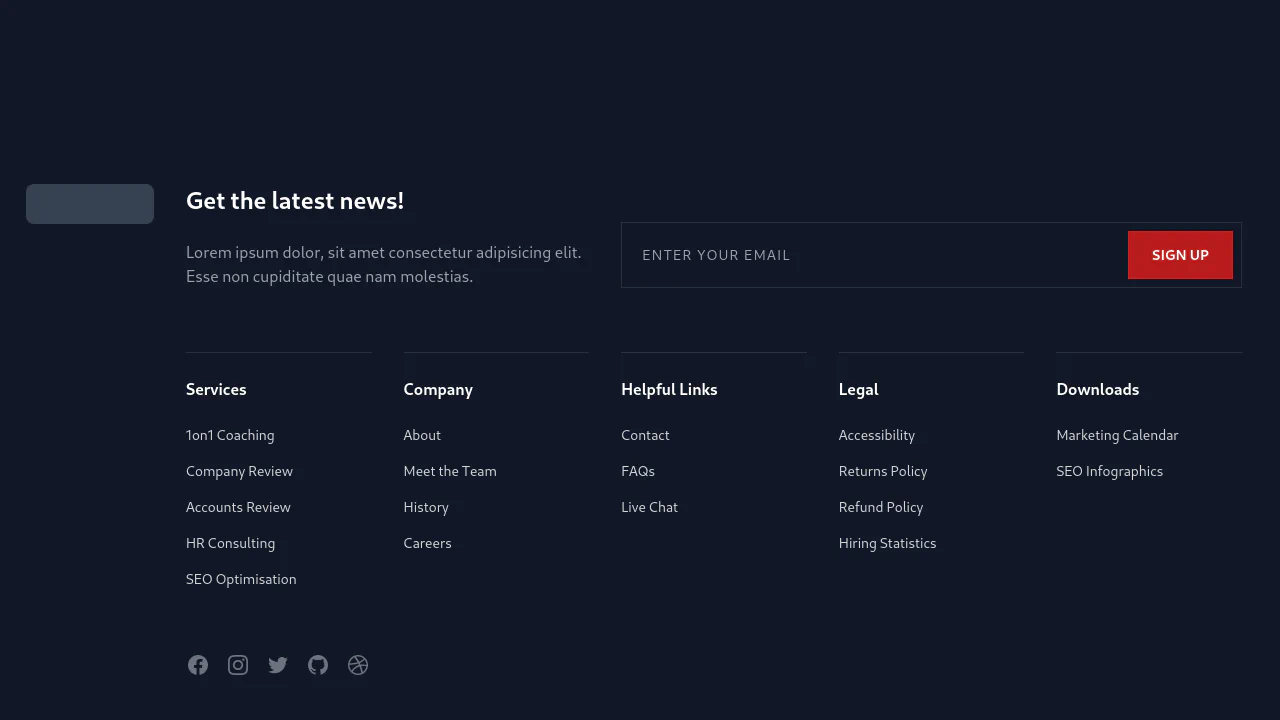Image resolution: width=1280 pixels, height=720 pixels.
Task: Open Accounts Review link
Action: pyautogui.click(x=238, y=507)
